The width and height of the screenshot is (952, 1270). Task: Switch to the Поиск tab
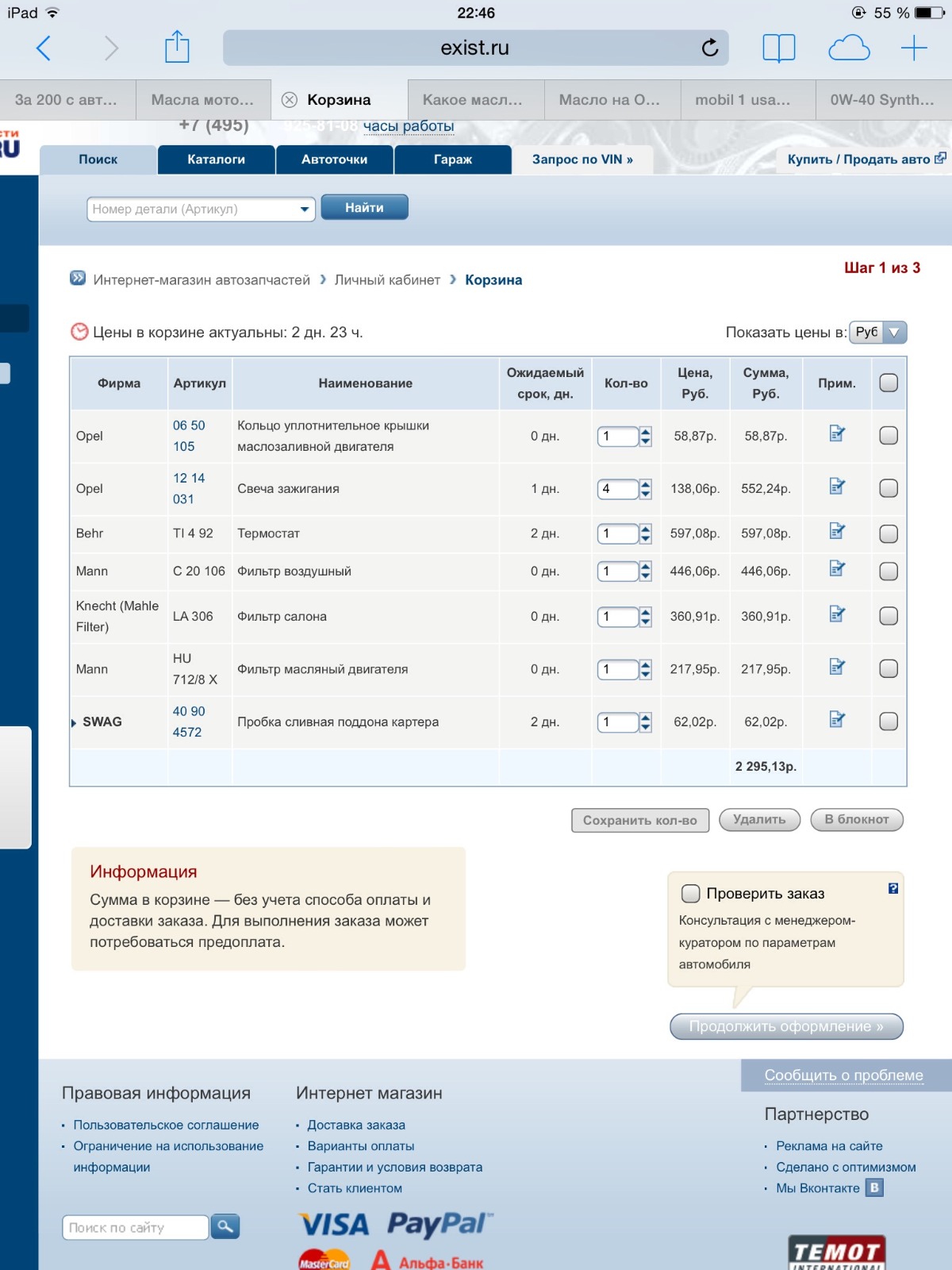pos(98,160)
